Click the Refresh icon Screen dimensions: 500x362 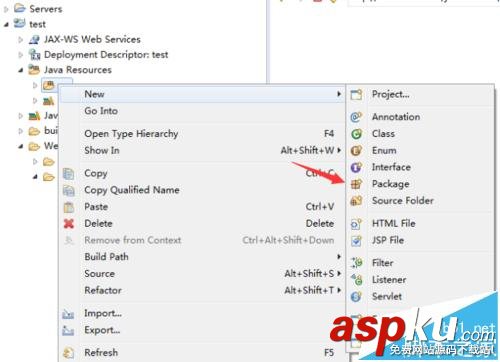68,353
